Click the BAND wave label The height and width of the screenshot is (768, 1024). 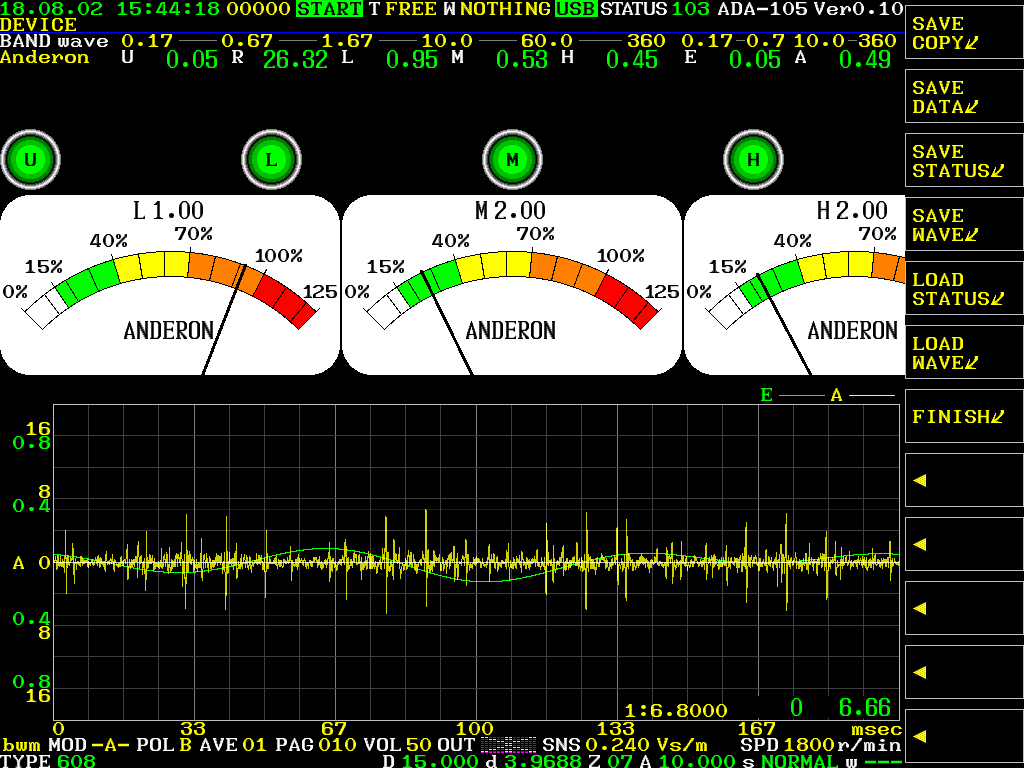pos(54,41)
